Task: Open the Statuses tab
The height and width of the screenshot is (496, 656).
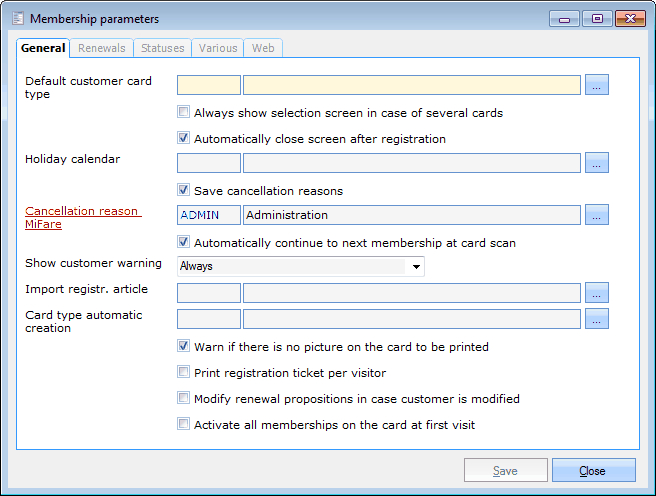Action: [x=162, y=48]
